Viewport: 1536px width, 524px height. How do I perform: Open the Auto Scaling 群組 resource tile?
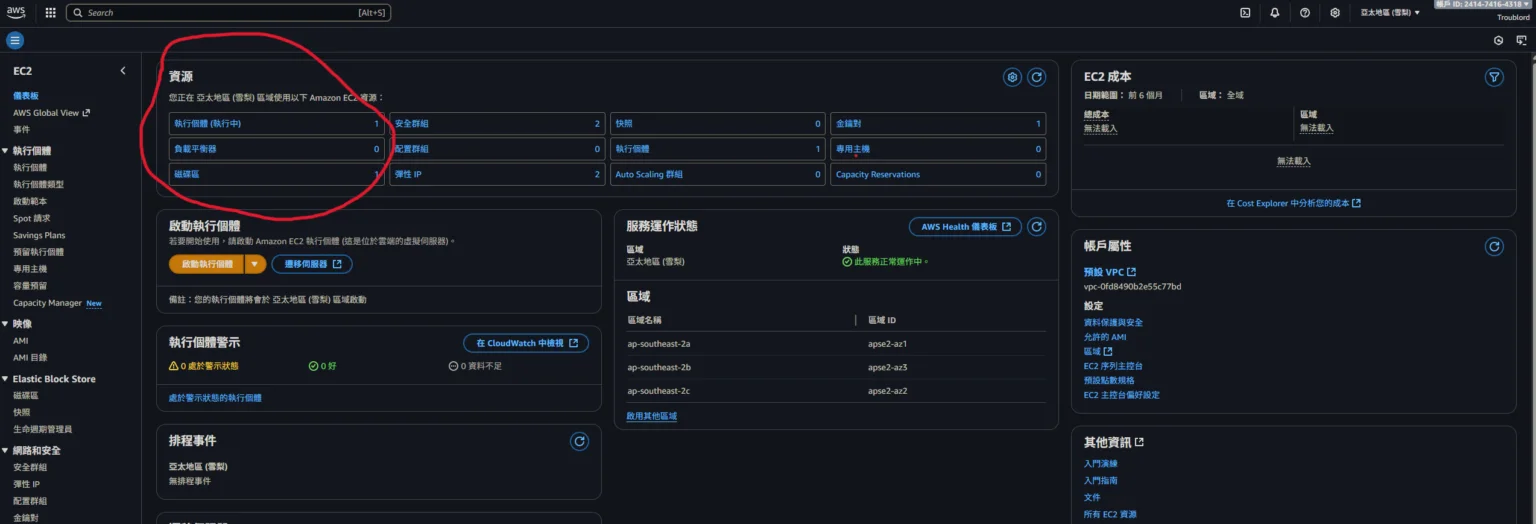pyautogui.click(x=718, y=175)
